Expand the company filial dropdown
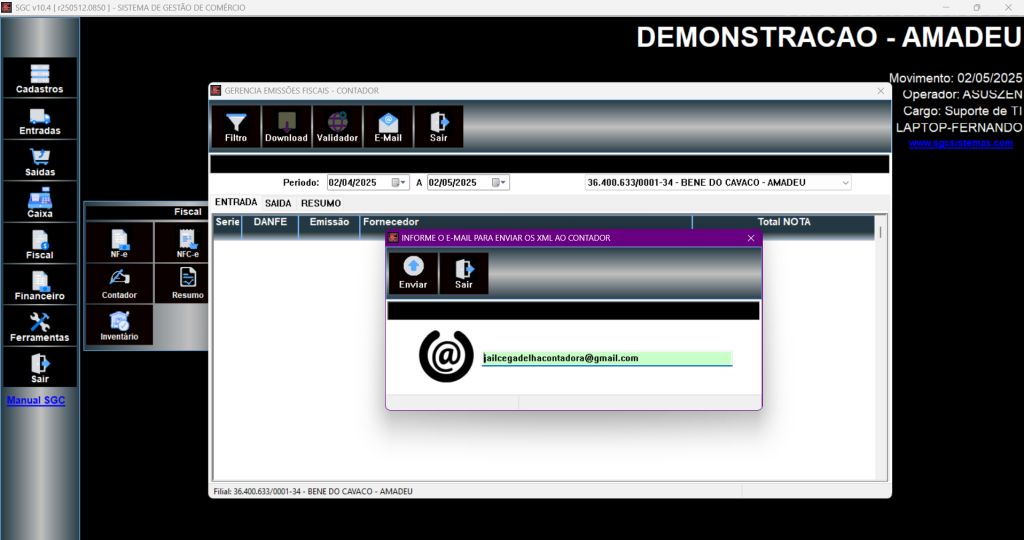This screenshot has width=1024, height=540. 846,183
